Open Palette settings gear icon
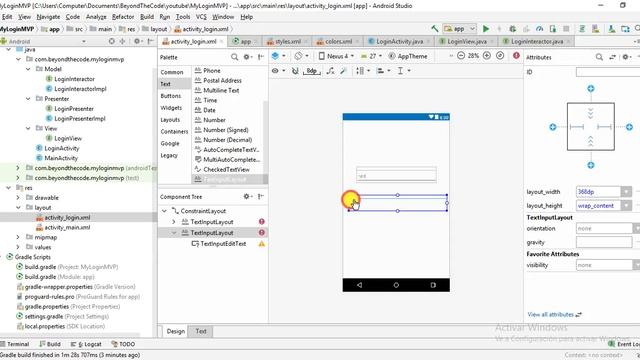This screenshot has width=640, height=360. (247, 57)
